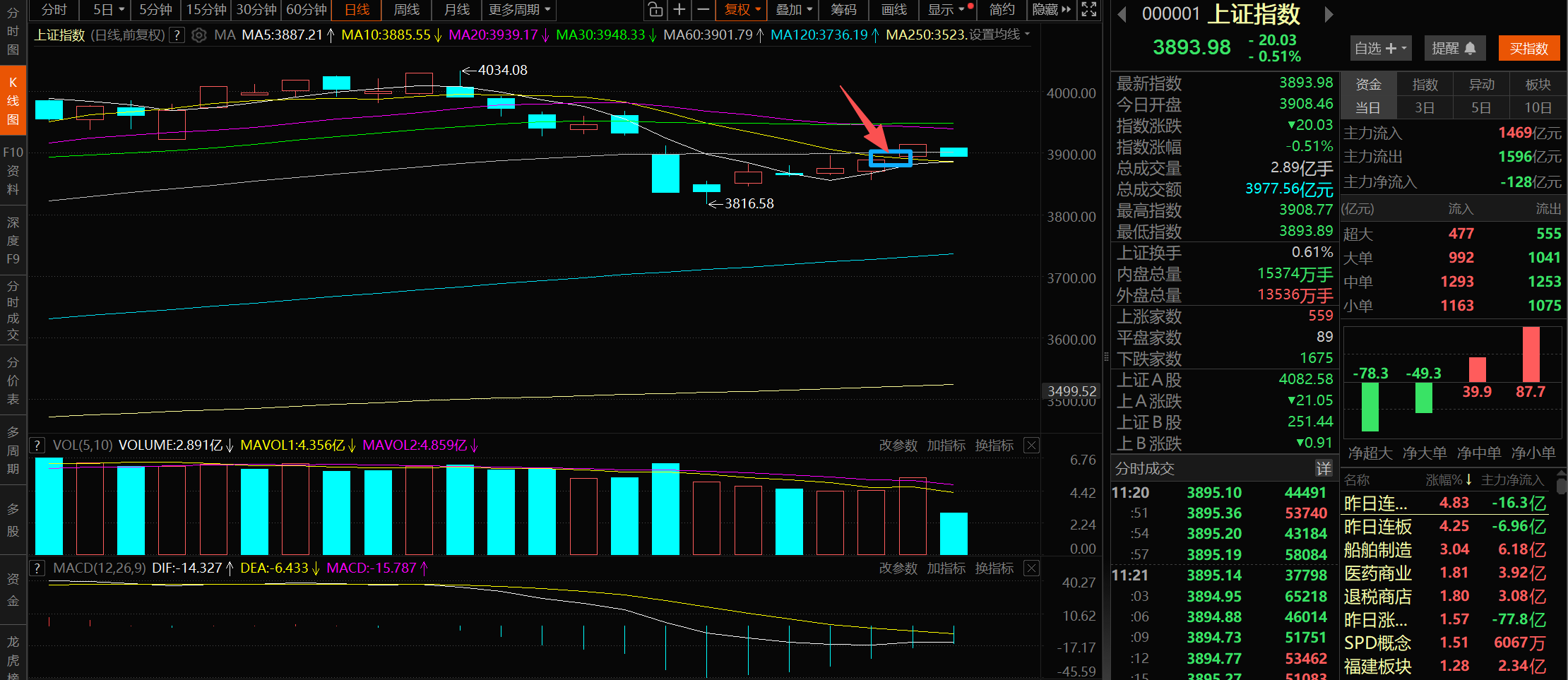Screen dimensions: 1568x680
Task: Open 多股 in the sidebar
Action: tap(13, 520)
